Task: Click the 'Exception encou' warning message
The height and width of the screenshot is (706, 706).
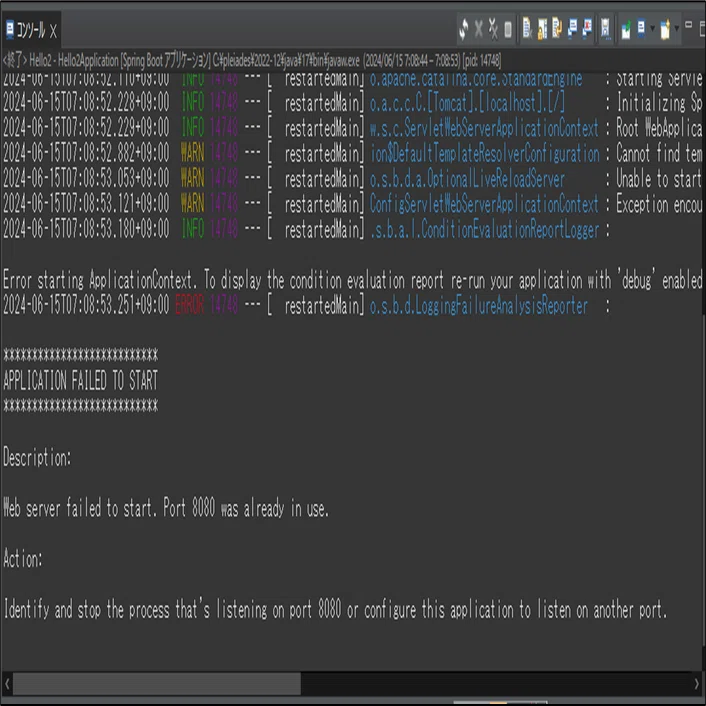Action: coord(659,204)
